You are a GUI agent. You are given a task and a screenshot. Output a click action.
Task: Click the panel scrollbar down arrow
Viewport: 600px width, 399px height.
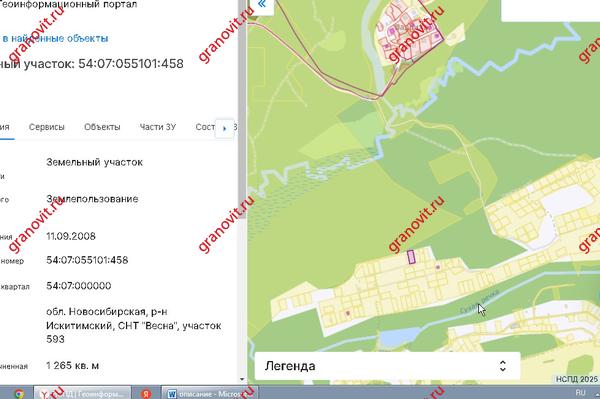[242, 379]
